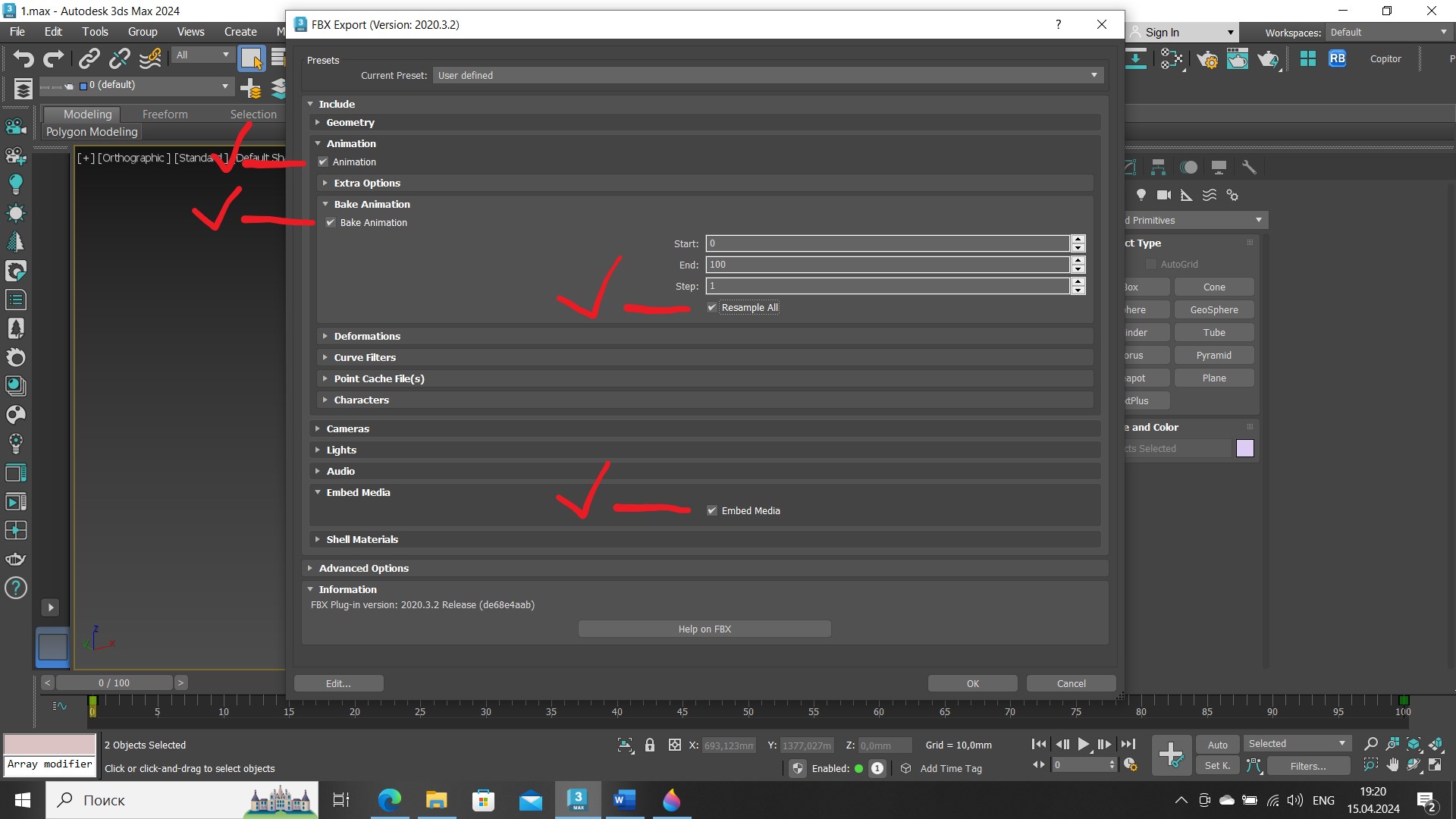Toggle the Embed Media checkbox
Image resolution: width=1456 pixels, height=819 pixels.
(x=712, y=510)
